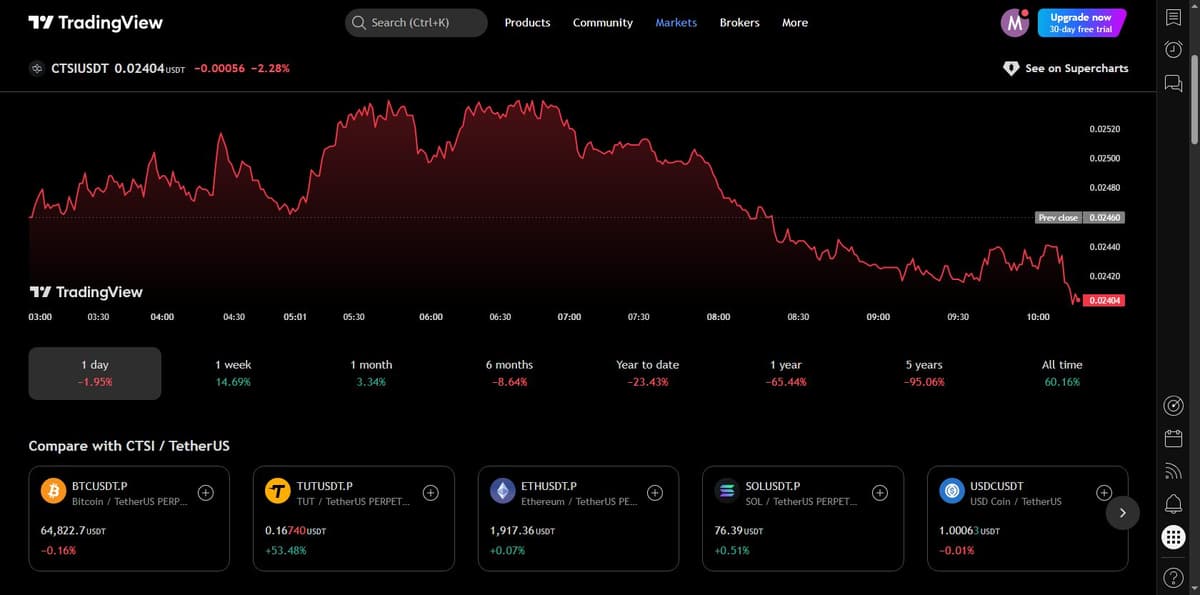Open the ETHUSDT.P symbol title
This screenshot has height=595, width=1200.
(x=549, y=485)
